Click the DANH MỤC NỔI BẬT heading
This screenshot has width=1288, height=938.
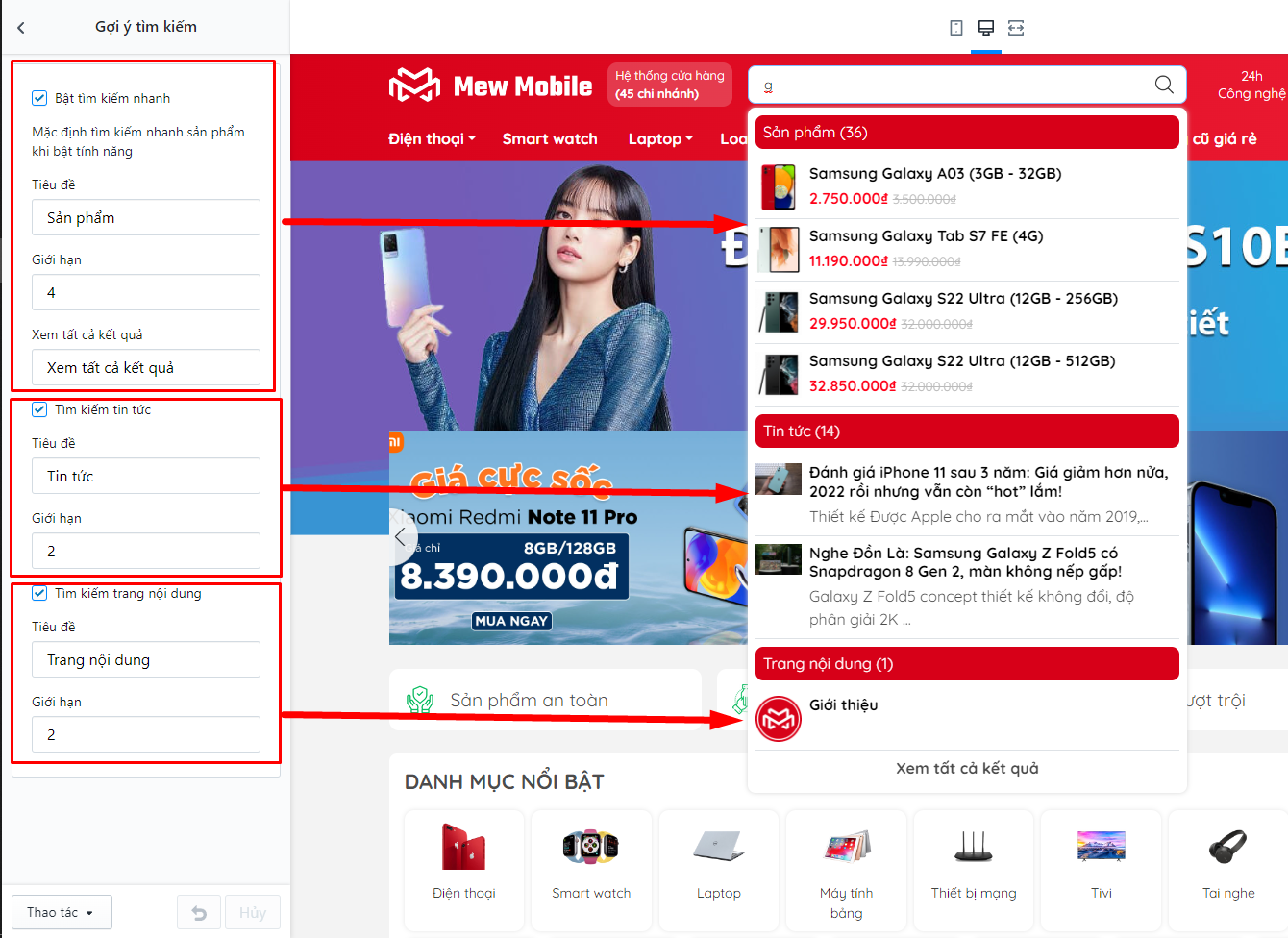coord(504,781)
